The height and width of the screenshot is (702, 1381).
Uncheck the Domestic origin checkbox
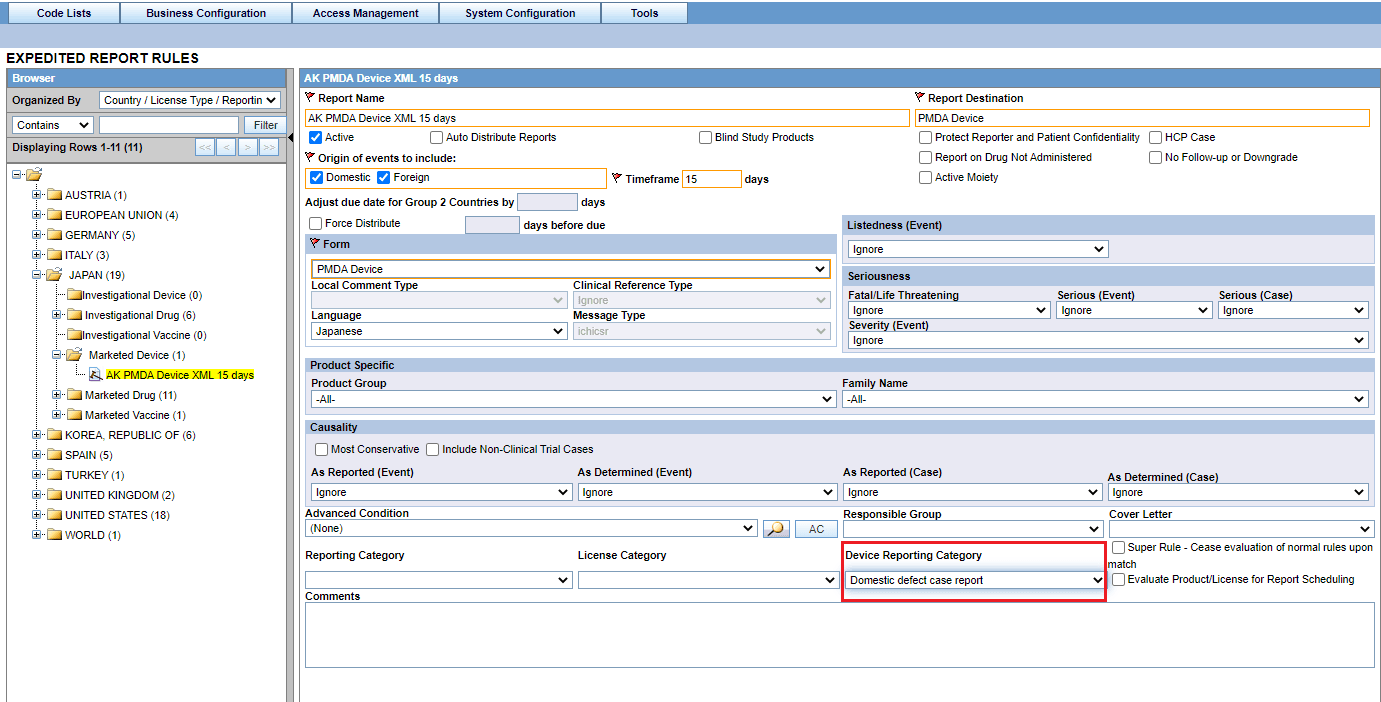click(317, 177)
